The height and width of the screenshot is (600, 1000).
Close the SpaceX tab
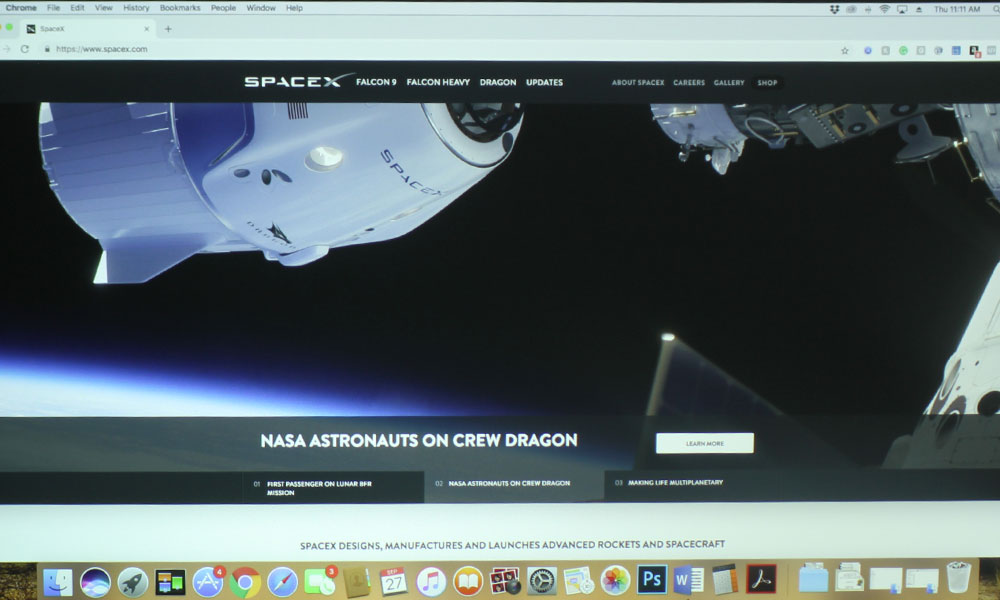tap(147, 29)
